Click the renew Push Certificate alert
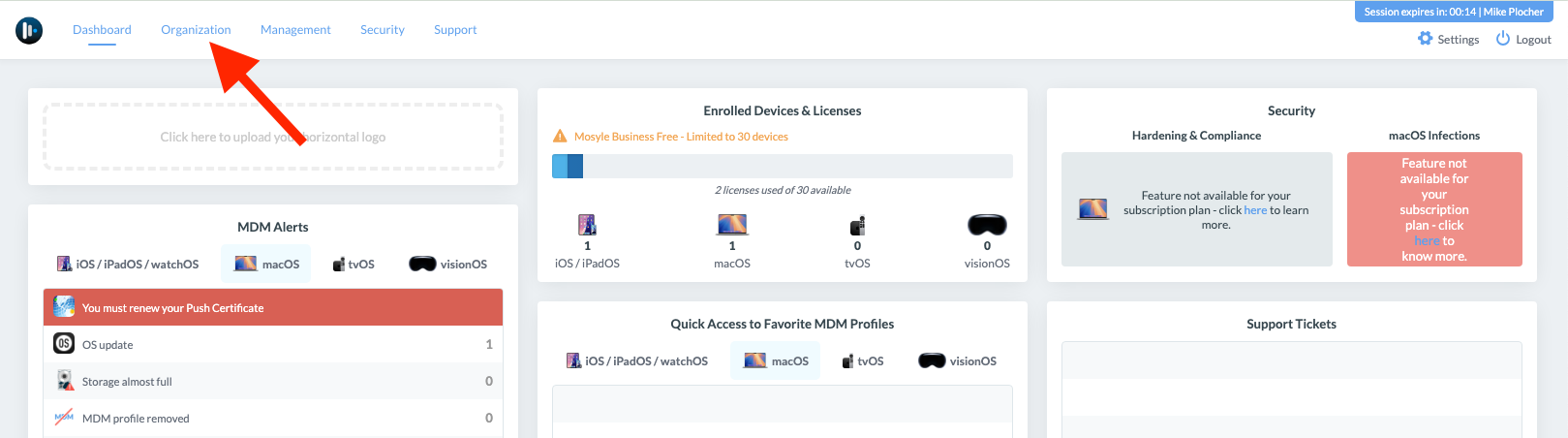 click(x=273, y=308)
